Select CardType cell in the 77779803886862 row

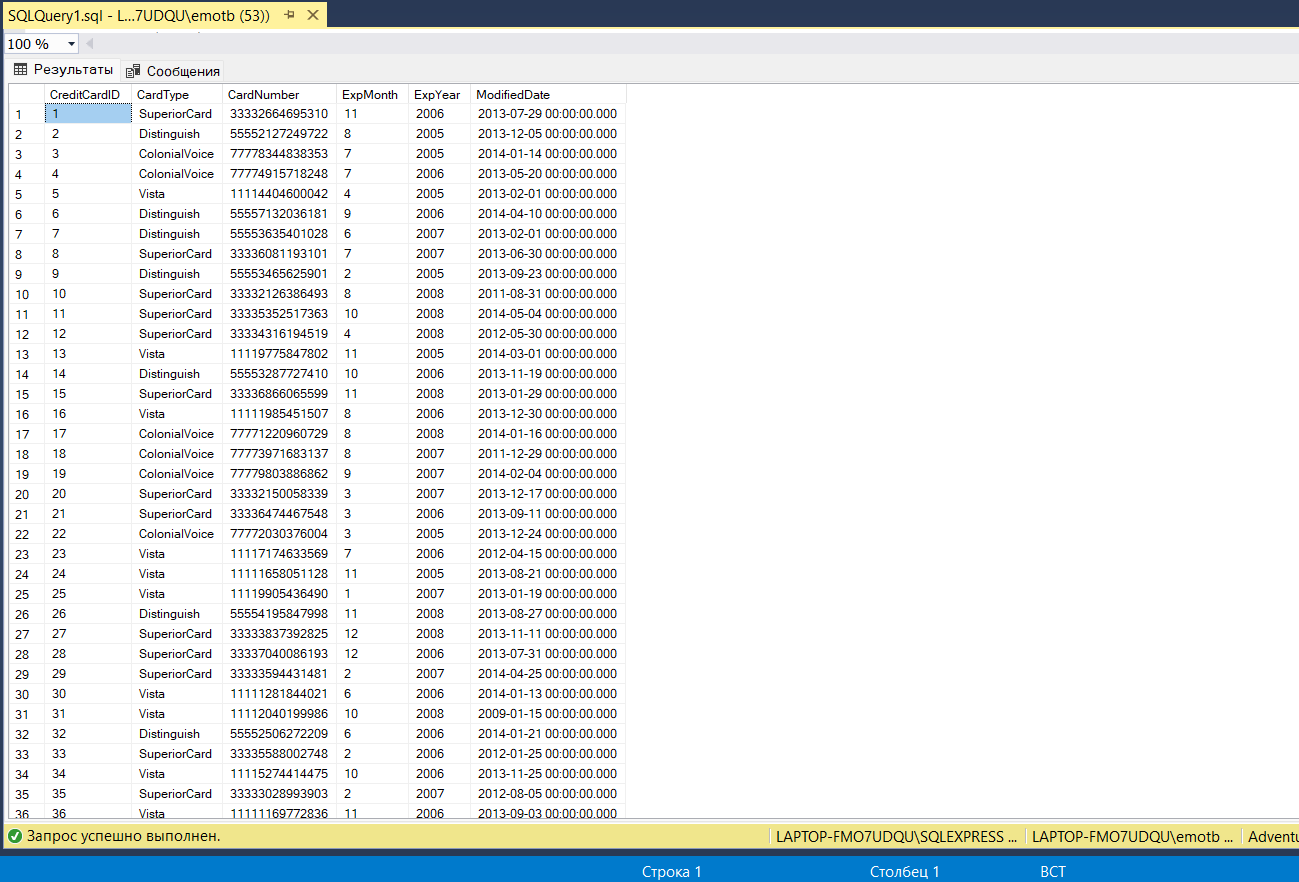tap(177, 474)
